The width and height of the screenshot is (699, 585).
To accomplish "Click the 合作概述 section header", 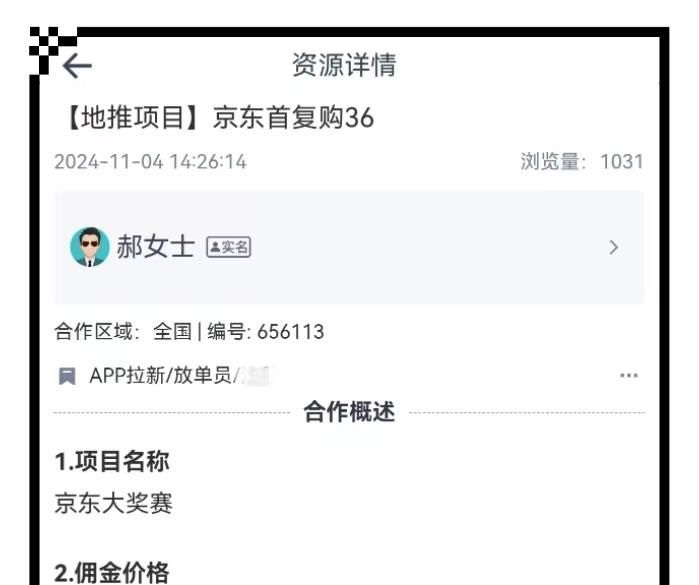I will point(349,412).
